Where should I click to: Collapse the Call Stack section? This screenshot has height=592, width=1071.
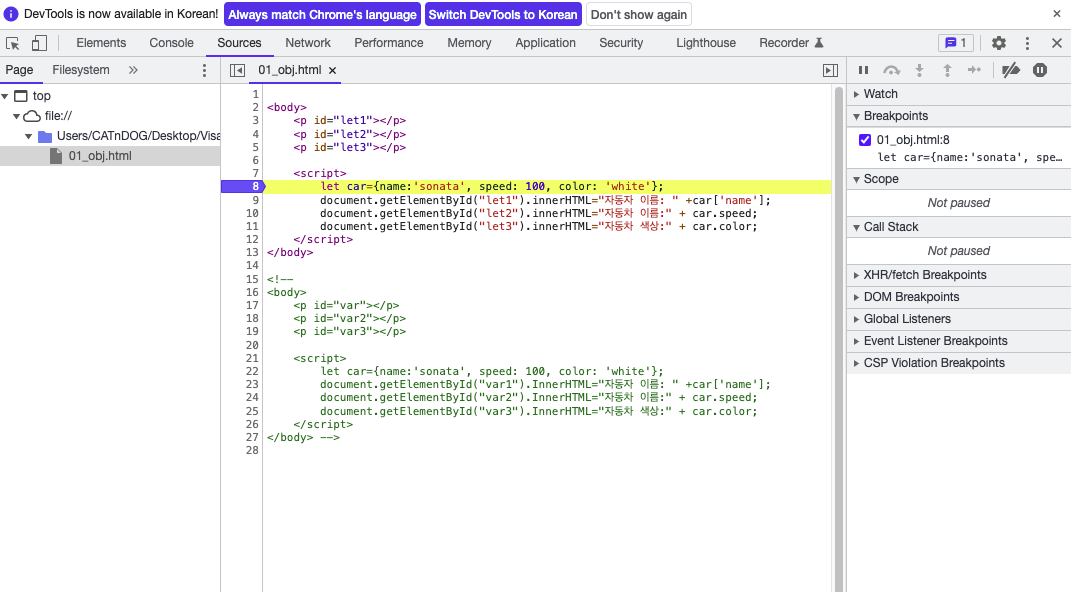coord(959,227)
